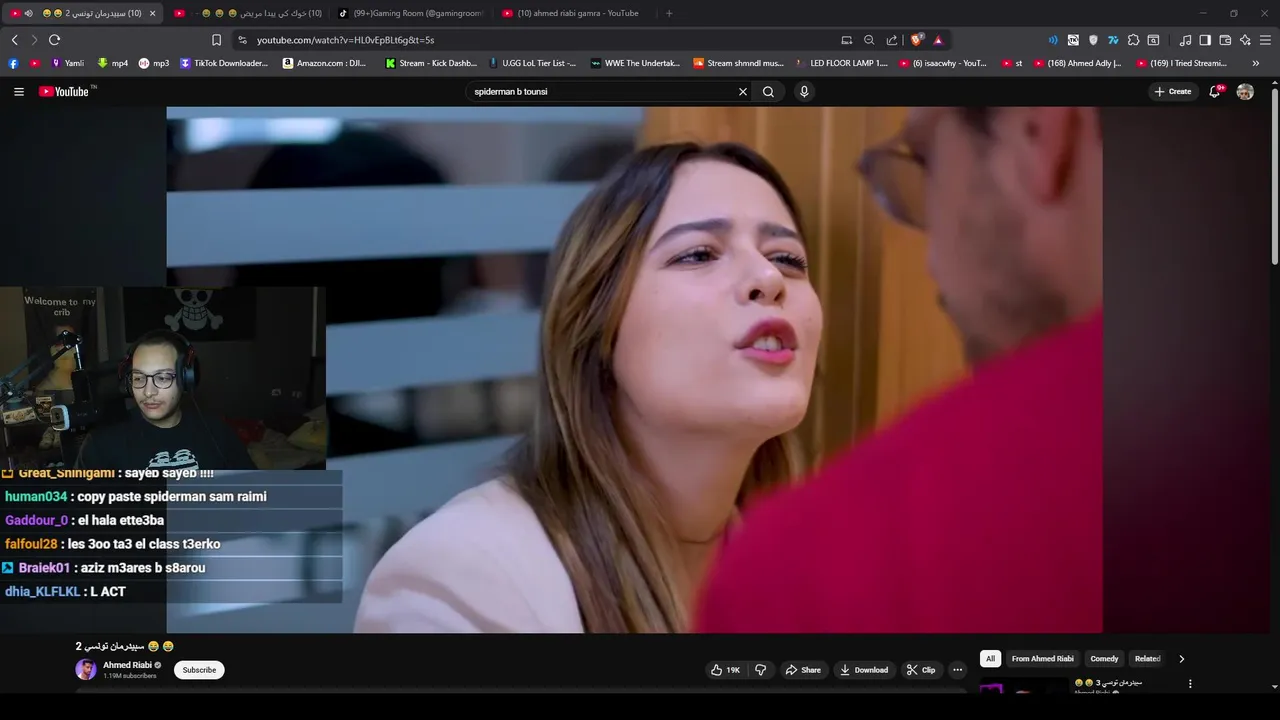The image size is (1280, 720).
Task: Open the Ahmed Riabi channel name link
Action: click(x=127, y=665)
